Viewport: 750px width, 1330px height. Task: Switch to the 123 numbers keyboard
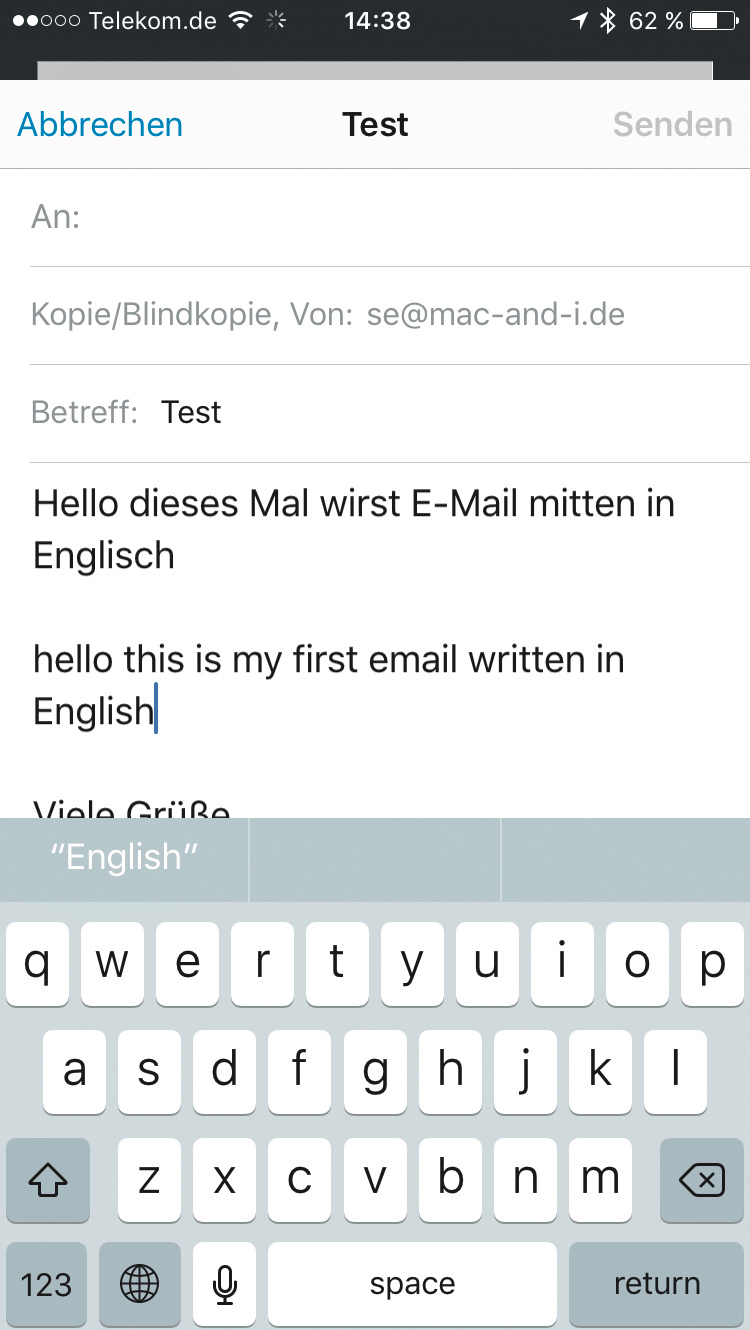pos(46,1284)
